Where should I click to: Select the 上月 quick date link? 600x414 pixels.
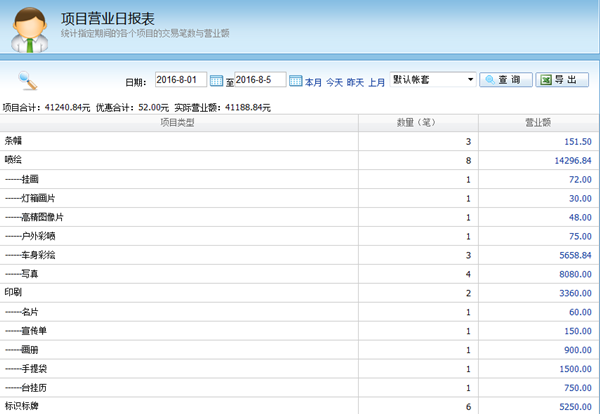377,81
